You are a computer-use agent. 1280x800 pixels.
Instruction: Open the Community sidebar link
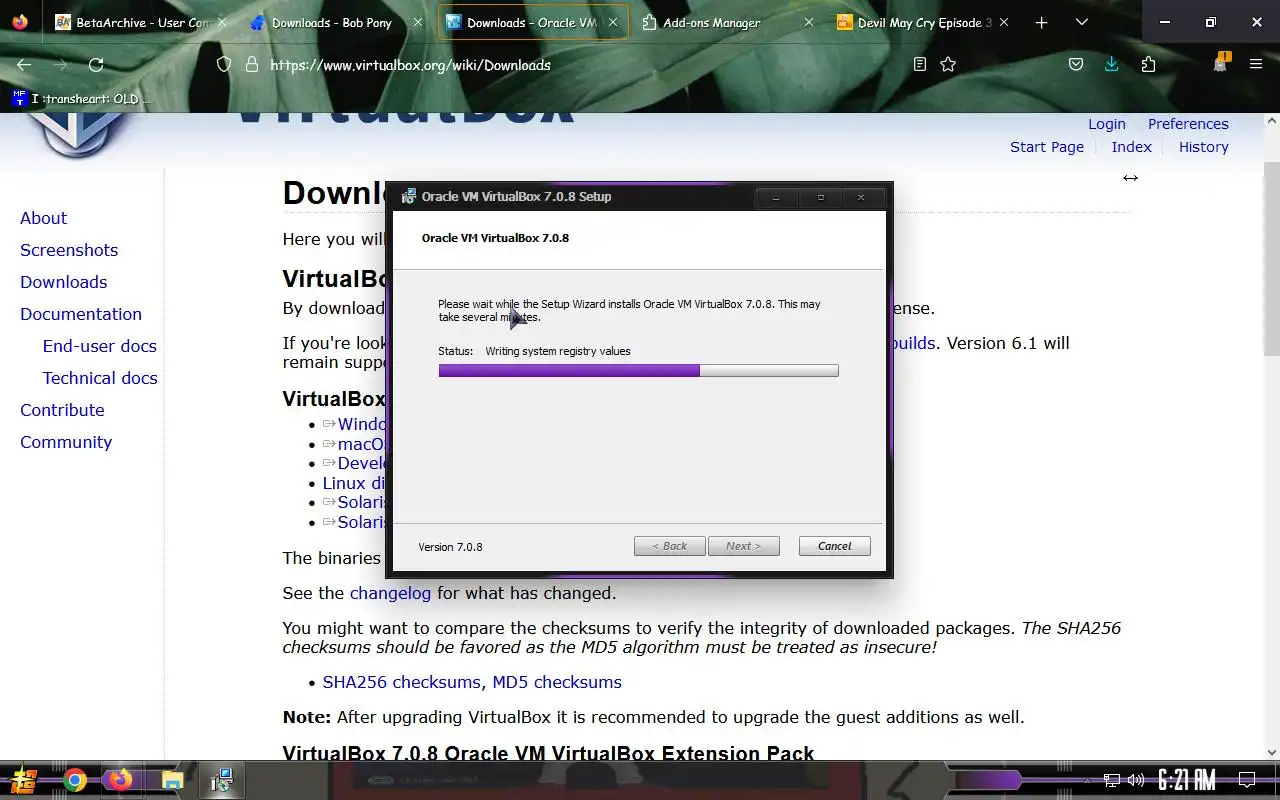pos(66,442)
